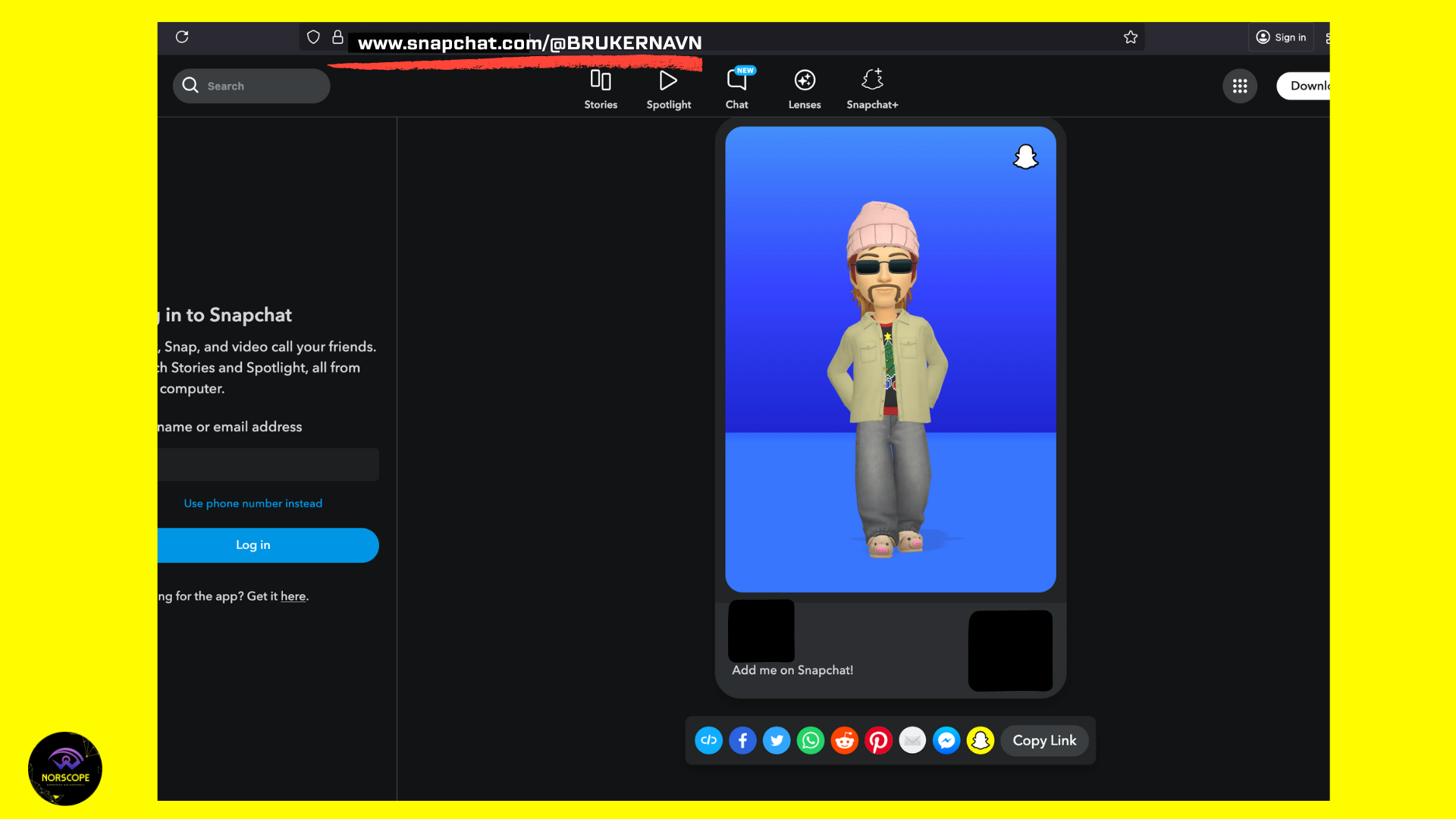Image resolution: width=1456 pixels, height=819 pixels.
Task: Click the yellow Snapchat share icon
Action: 981,740
